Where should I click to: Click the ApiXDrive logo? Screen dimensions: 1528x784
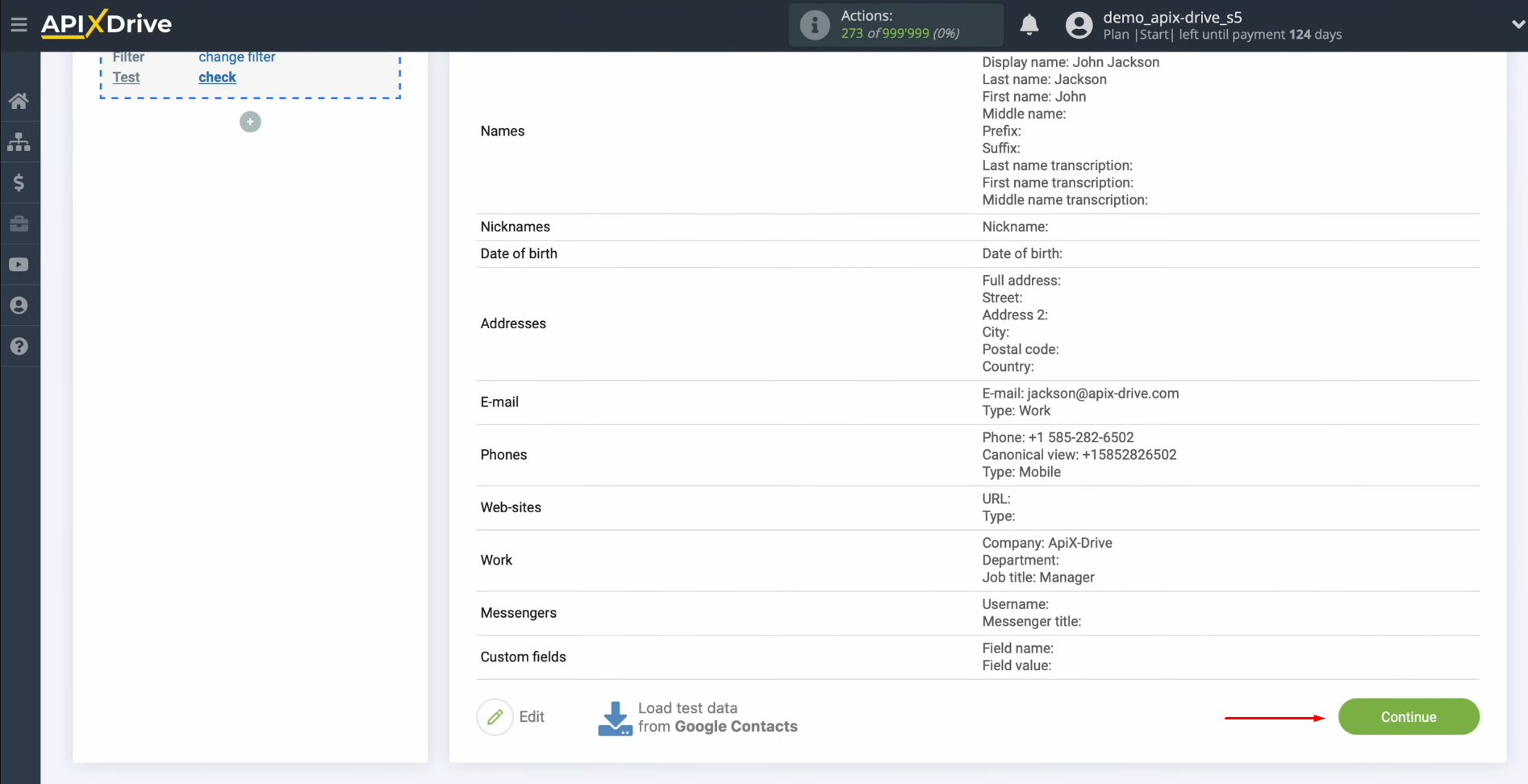click(x=106, y=24)
